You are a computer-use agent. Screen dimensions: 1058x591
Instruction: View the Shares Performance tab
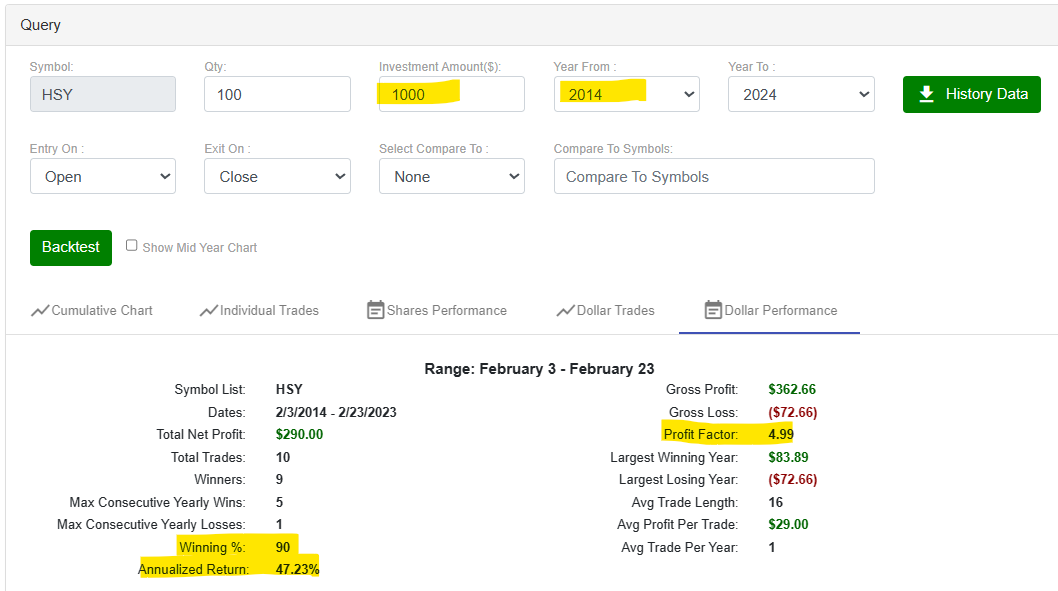pyautogui.click(x=437, y=310)
